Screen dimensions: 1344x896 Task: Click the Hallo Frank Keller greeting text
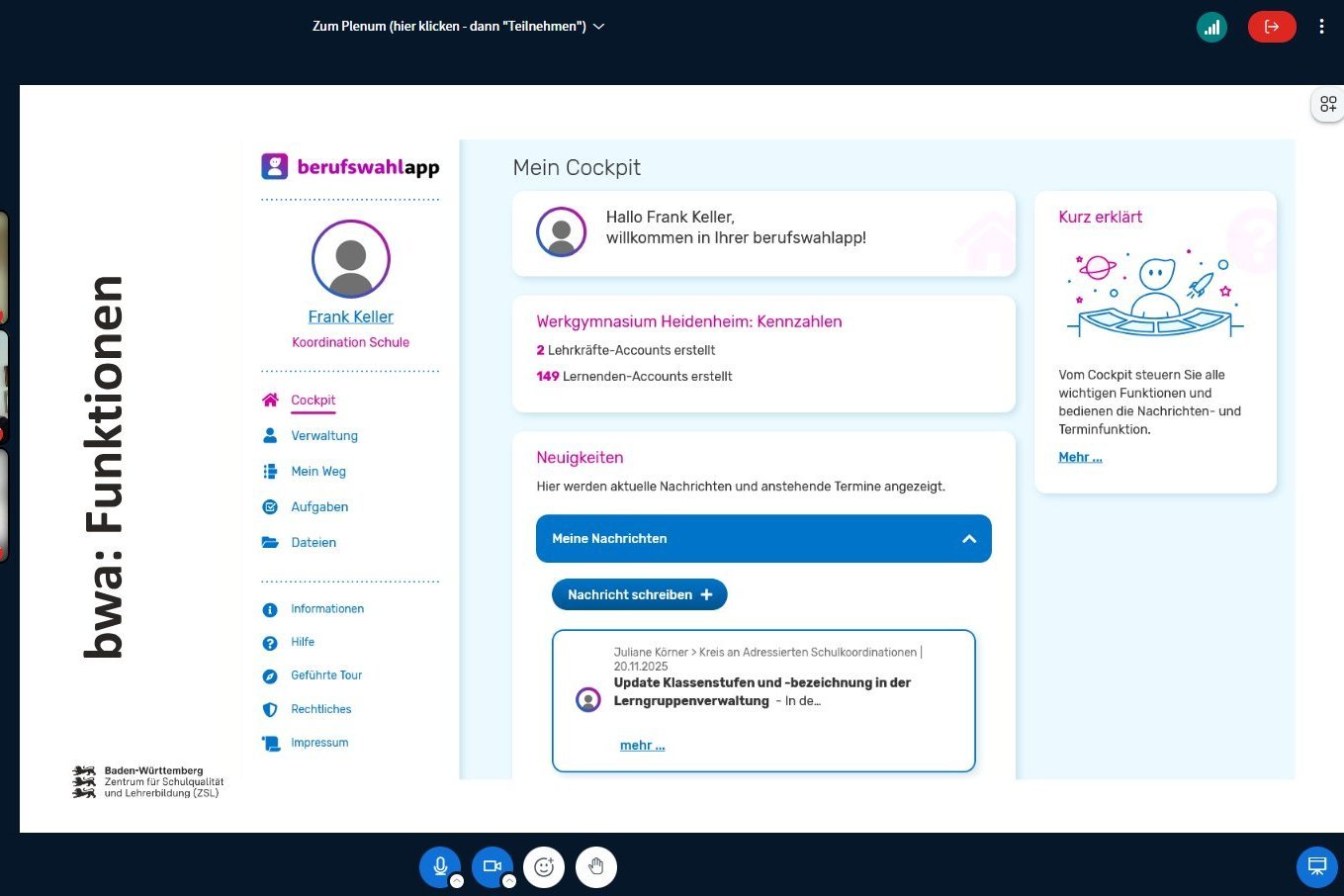[x=736, y=227]
